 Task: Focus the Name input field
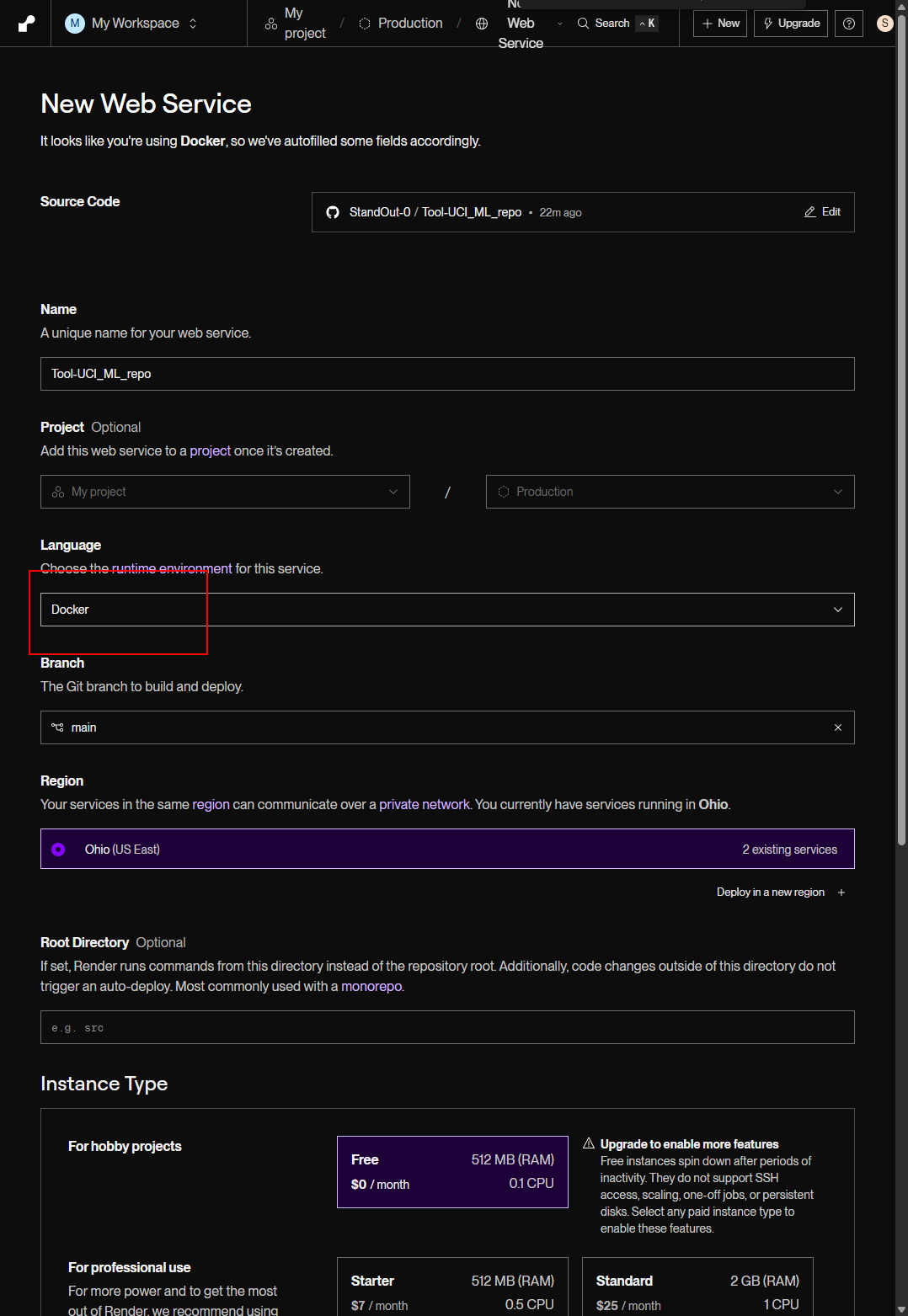click(447, 374)
